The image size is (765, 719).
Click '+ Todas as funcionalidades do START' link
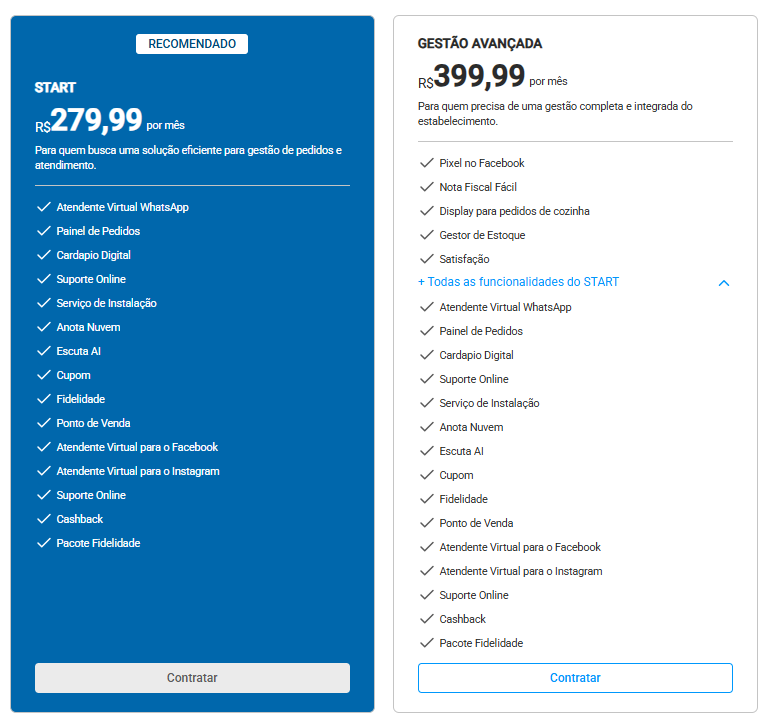coord(519,282)
